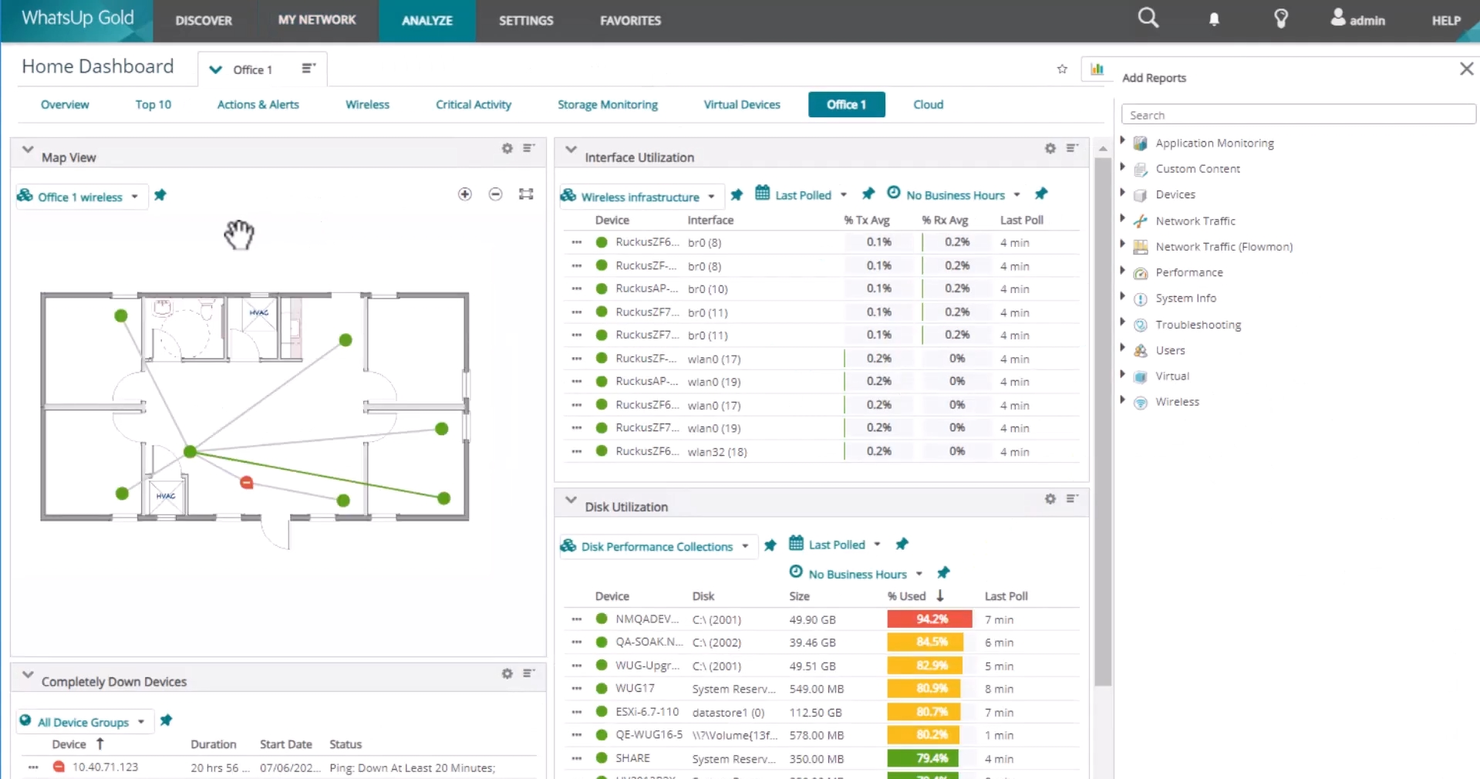Viewport: 1480px width, 779px height.
Task: Expand Network Traffic (Flowmon) category
Action: point(1123,246)
